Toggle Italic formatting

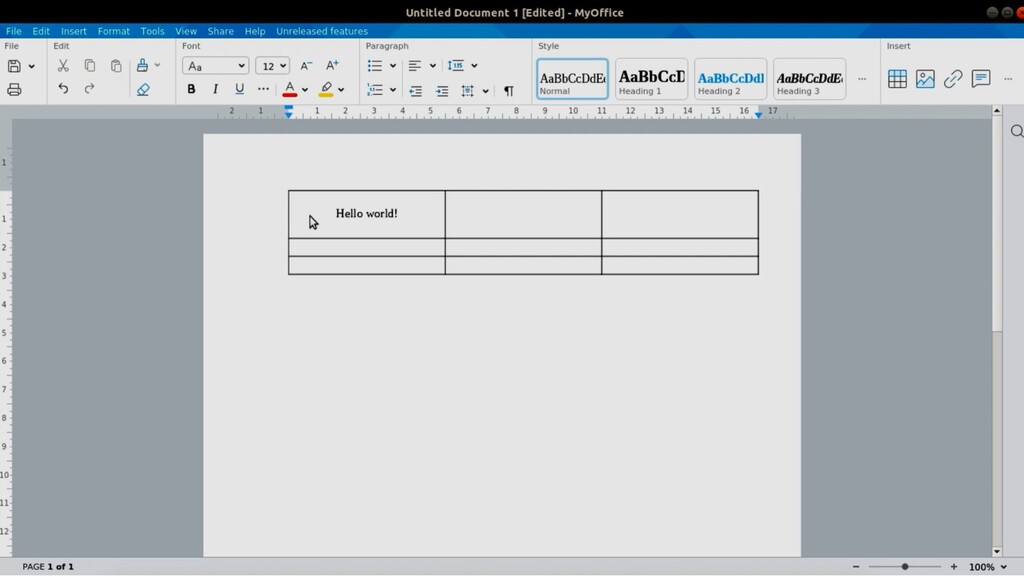(215, 89)
